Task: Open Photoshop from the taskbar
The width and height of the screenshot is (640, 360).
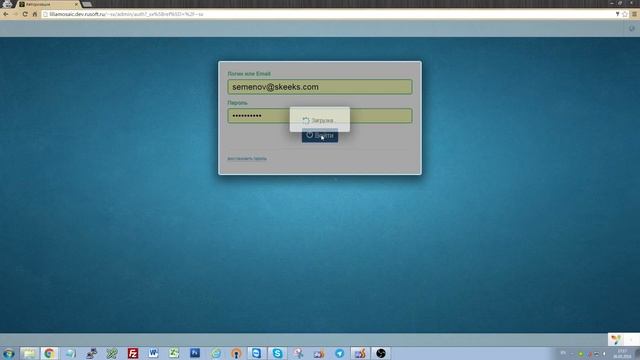Action: click(x=195, y=353)
